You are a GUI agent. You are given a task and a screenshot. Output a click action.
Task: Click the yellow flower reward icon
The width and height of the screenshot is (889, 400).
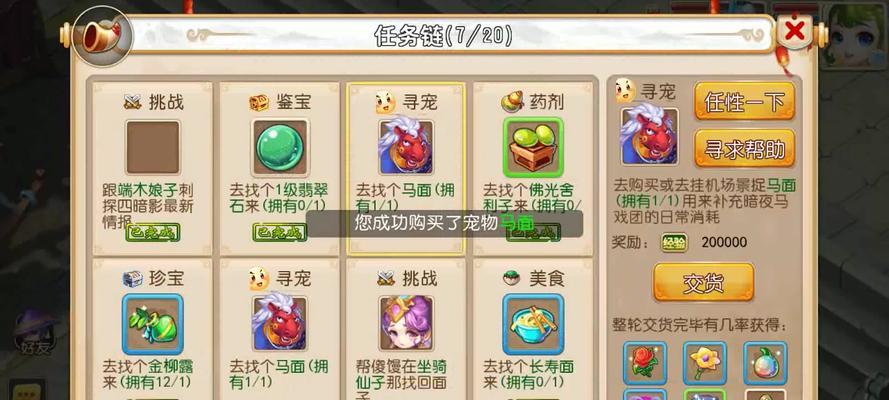click(704, 363)
